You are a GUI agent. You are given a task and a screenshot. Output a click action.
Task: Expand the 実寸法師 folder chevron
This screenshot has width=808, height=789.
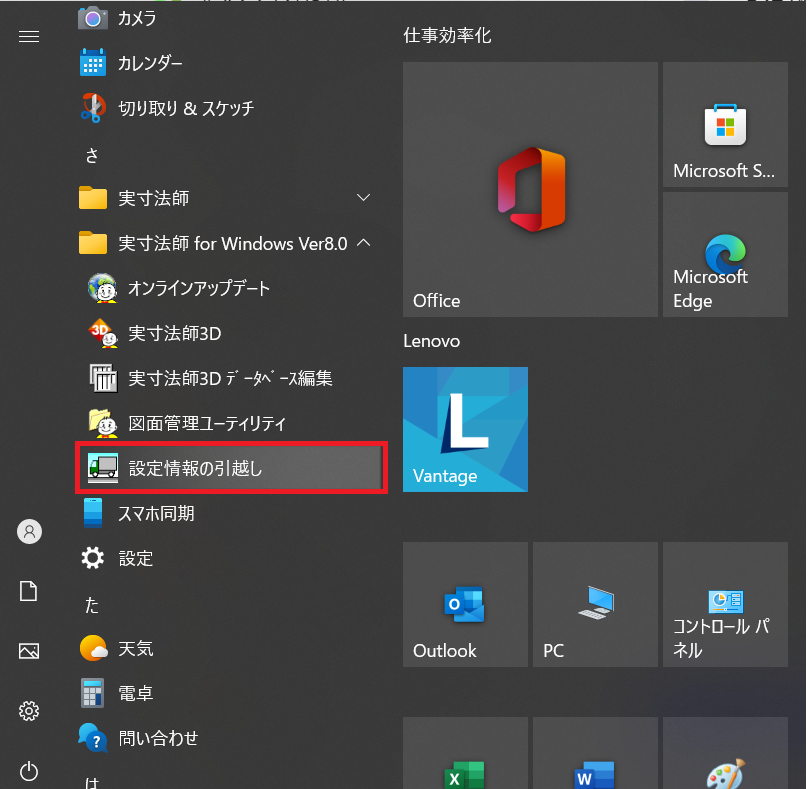tap(363, 198)
